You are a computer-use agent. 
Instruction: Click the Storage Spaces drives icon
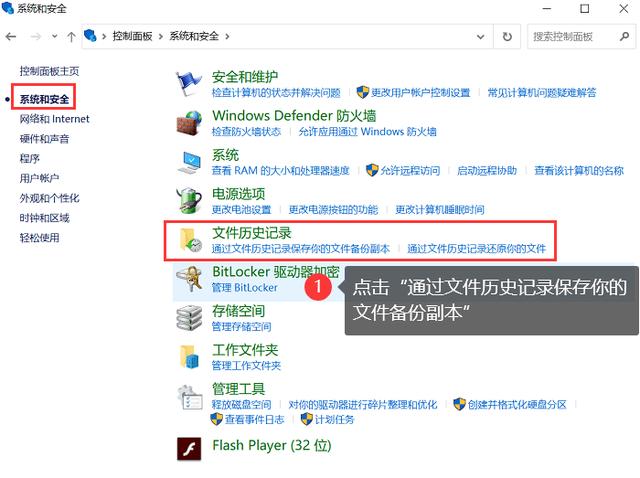[189, 318]
